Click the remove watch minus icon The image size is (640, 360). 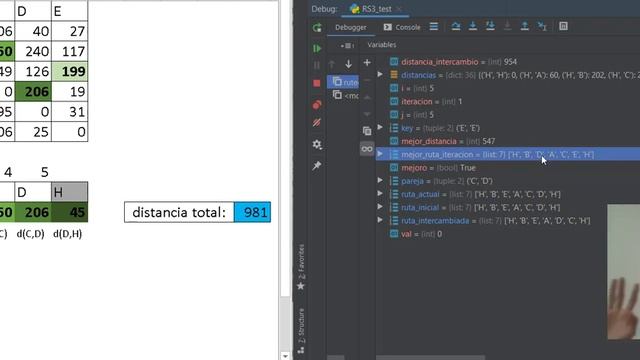click(367, 80)
